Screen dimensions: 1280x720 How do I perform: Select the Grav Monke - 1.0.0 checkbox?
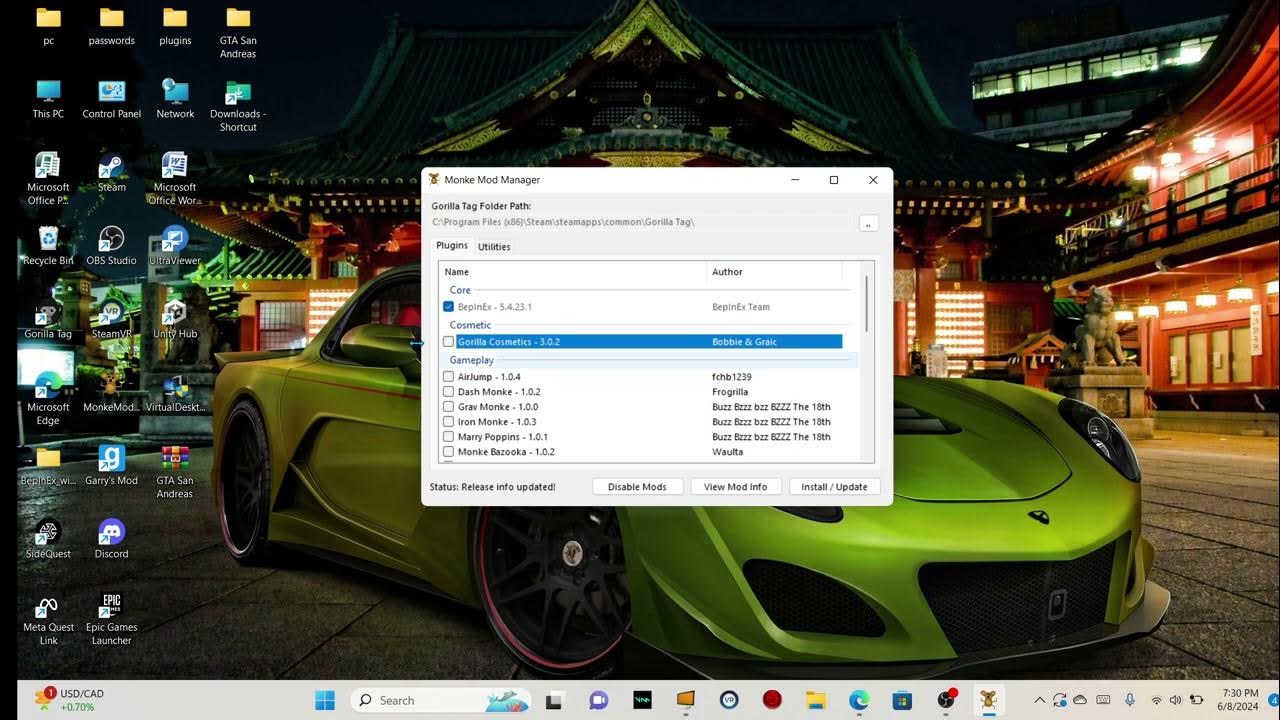point(448,407)
